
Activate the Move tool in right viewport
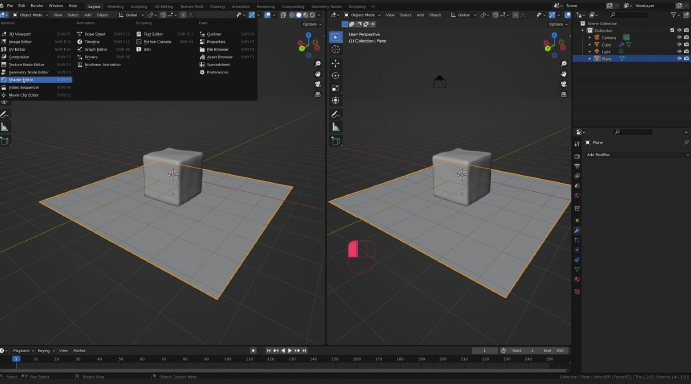335,63
